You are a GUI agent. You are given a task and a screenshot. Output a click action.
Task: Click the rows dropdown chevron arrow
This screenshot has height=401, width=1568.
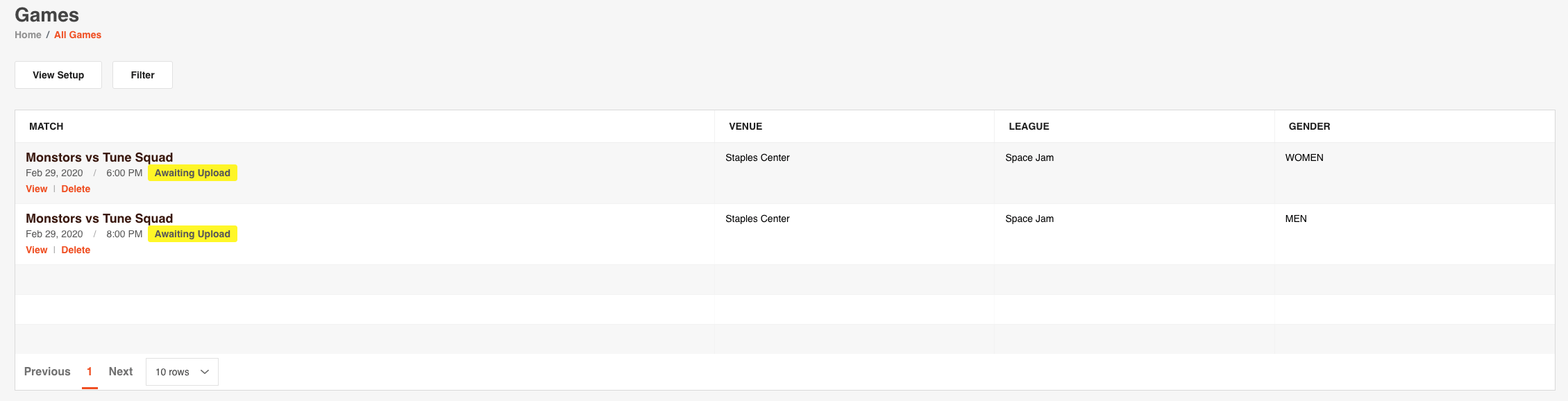point(205,372)
